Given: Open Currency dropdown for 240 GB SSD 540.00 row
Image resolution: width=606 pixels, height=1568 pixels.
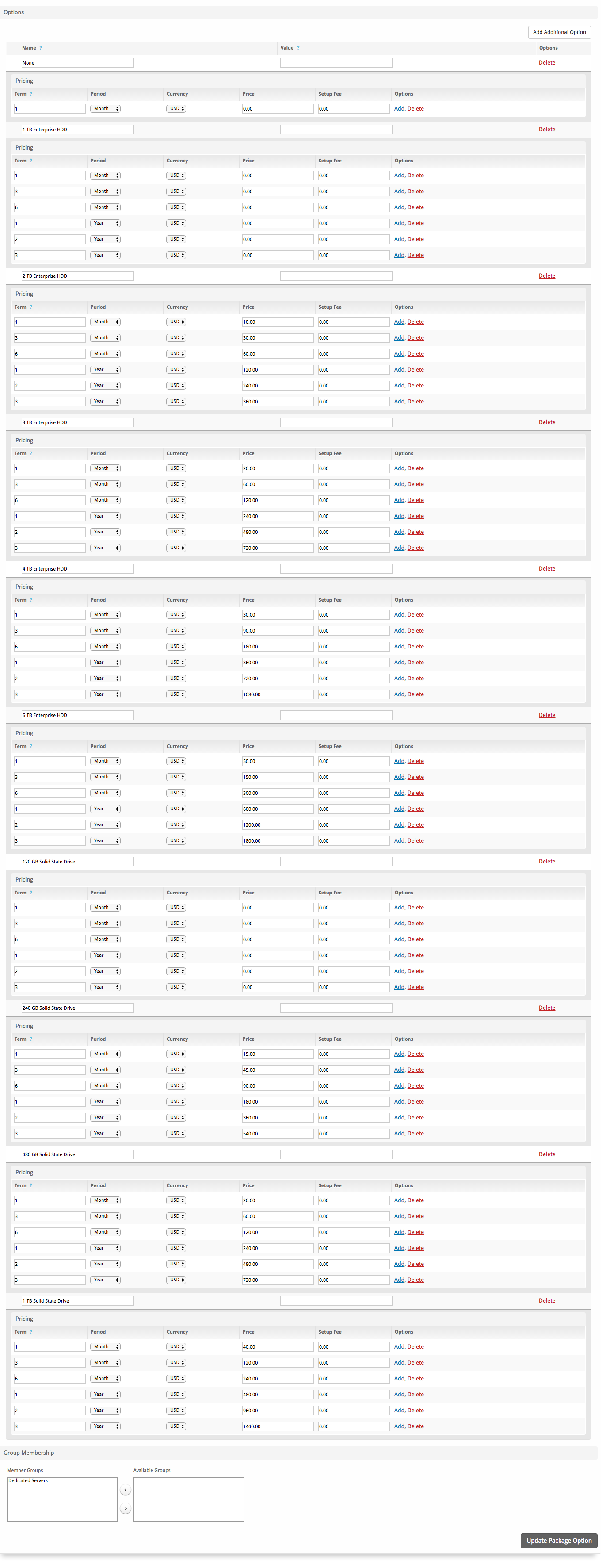Looking at the screenshot, I should tap(176, 1134).
